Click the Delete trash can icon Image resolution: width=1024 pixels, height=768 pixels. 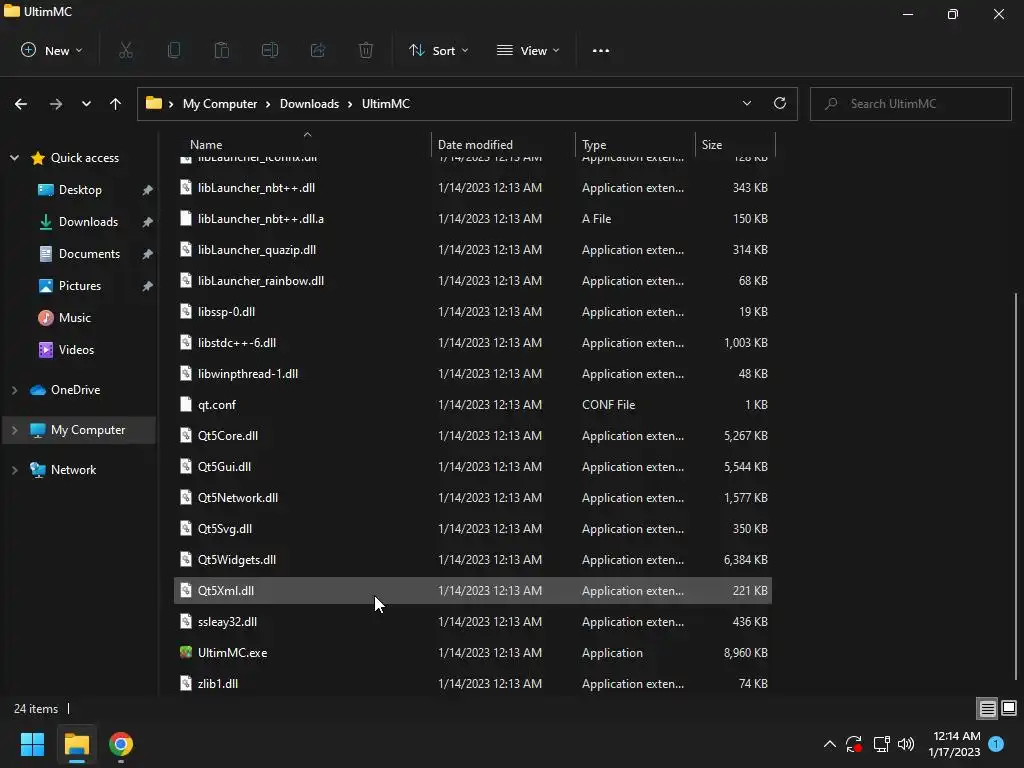(x=366, y=50)
